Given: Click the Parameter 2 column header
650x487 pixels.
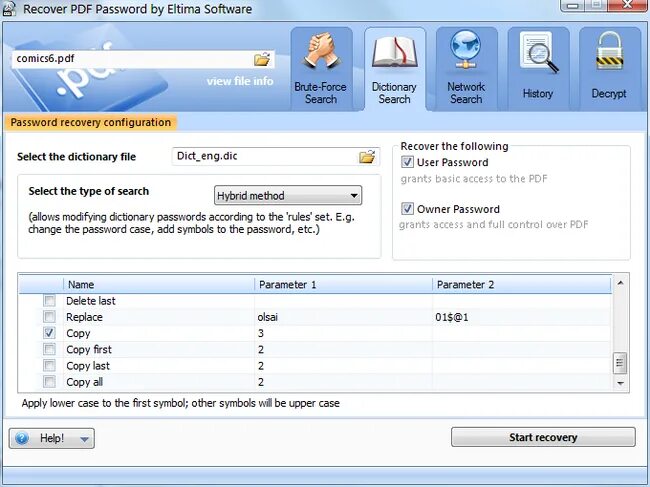Looking at the screenshot, I should (x=521, y=284).
